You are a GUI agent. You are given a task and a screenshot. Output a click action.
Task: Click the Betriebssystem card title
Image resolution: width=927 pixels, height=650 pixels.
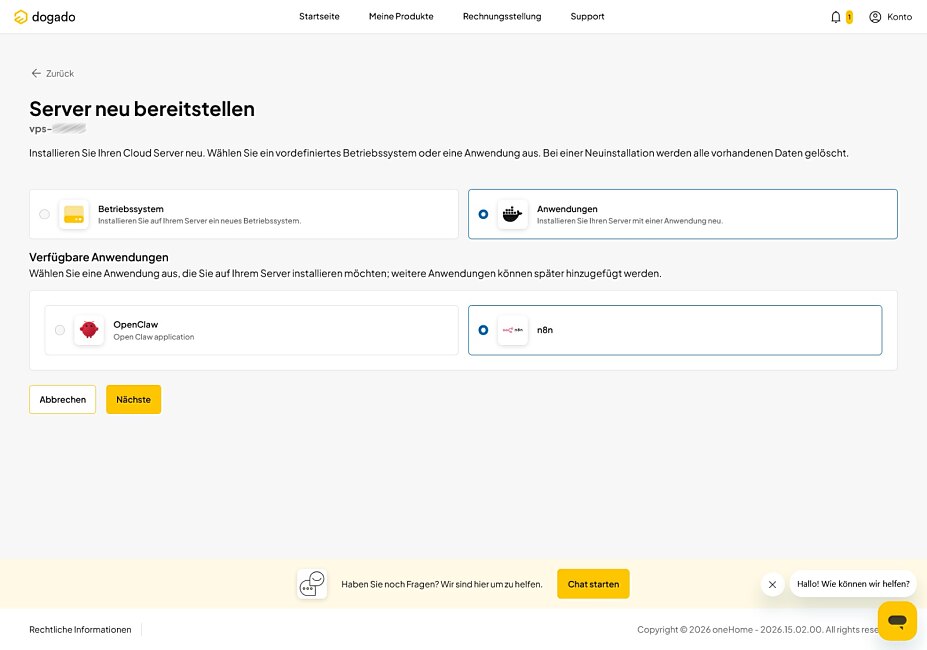pyautogui.click(x=131, y=209)
